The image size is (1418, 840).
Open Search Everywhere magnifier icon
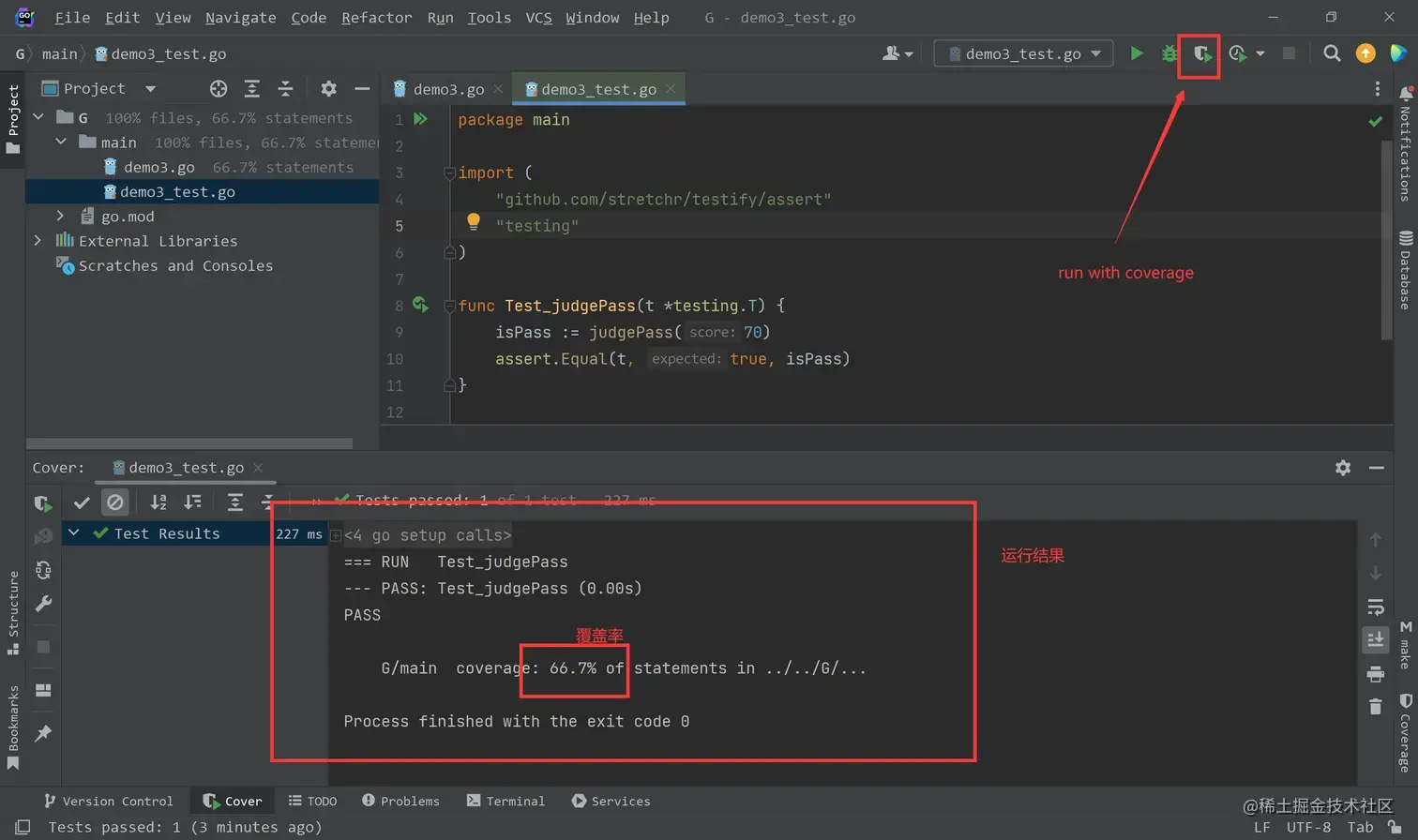tap(1332, 53)
